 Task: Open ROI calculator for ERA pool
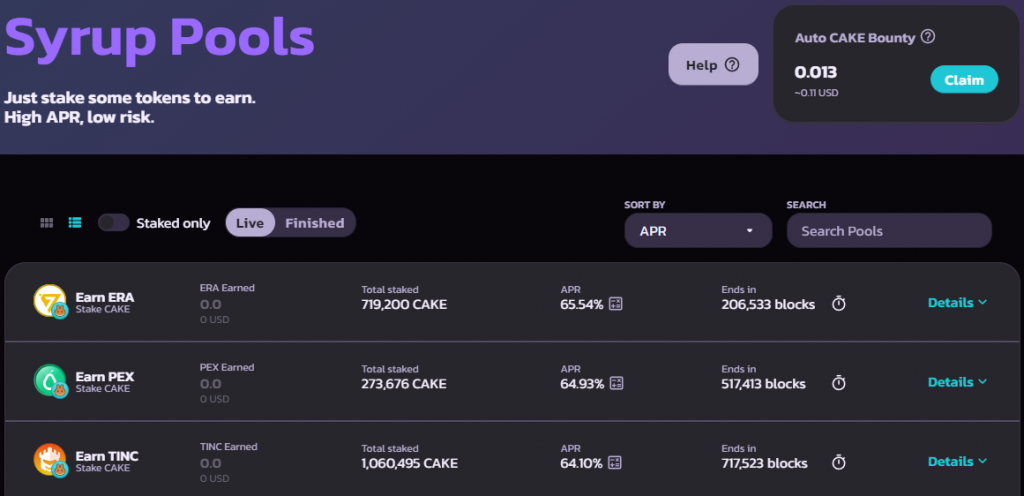point(616,304)
